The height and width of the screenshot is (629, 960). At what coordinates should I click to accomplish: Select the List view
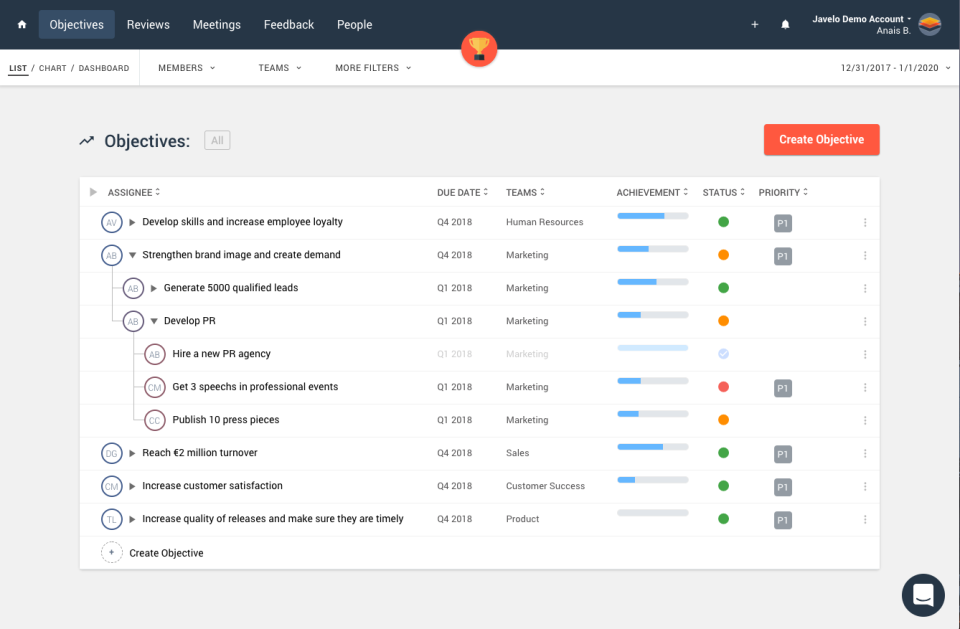[x=18, y=68]
